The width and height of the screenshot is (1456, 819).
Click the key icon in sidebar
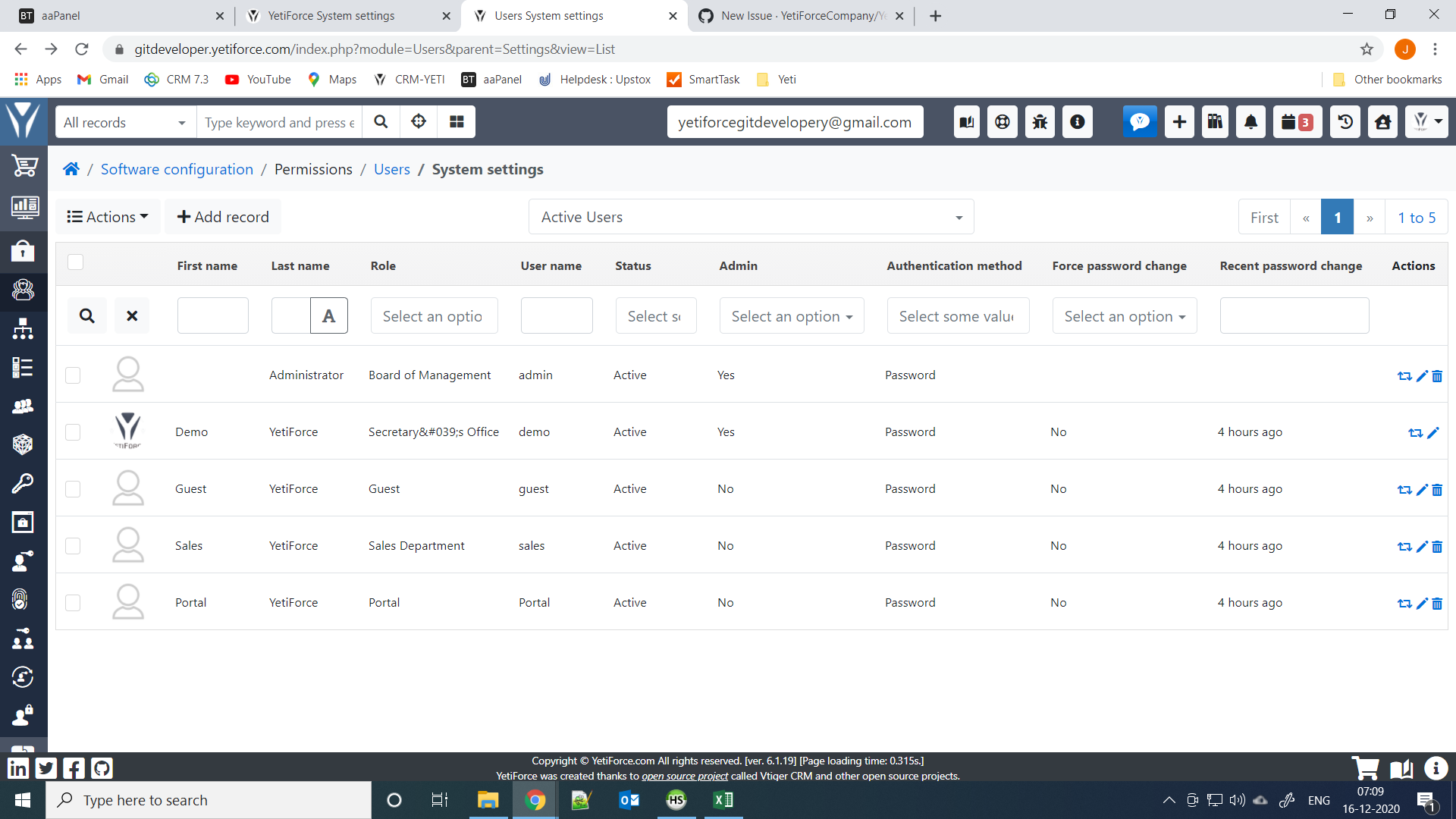point(23,483)
